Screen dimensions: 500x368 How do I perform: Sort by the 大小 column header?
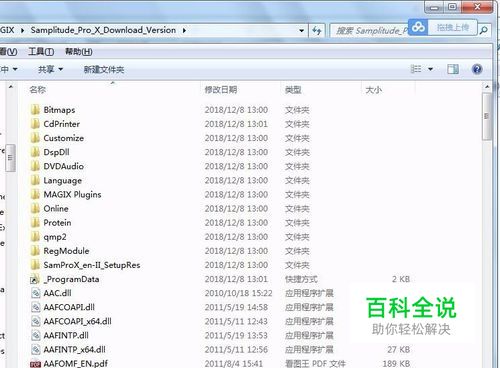(374, 89)
